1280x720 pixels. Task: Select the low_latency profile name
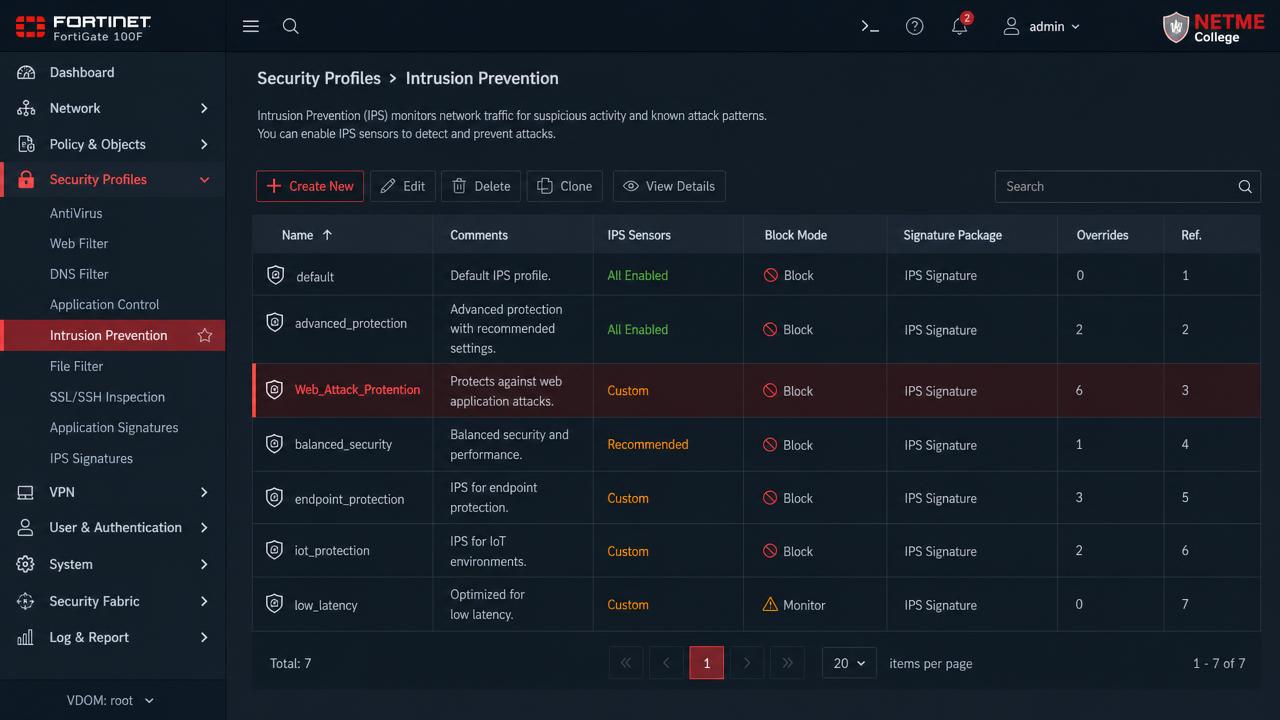click(x=326, y=605)
